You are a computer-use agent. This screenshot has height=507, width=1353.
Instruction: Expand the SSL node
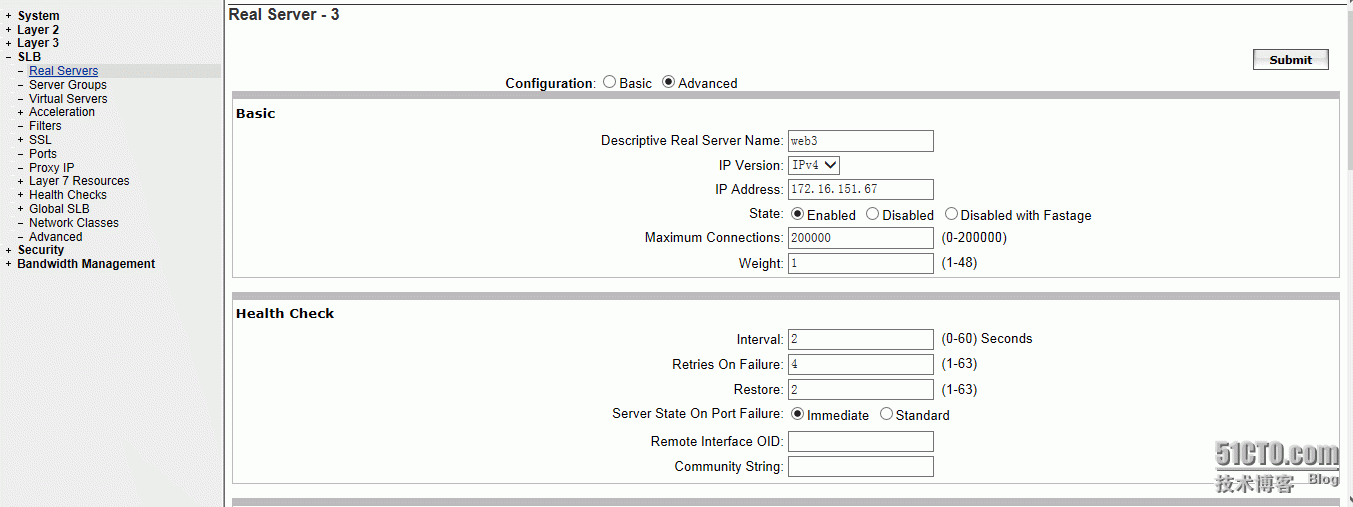click(21, 140)
